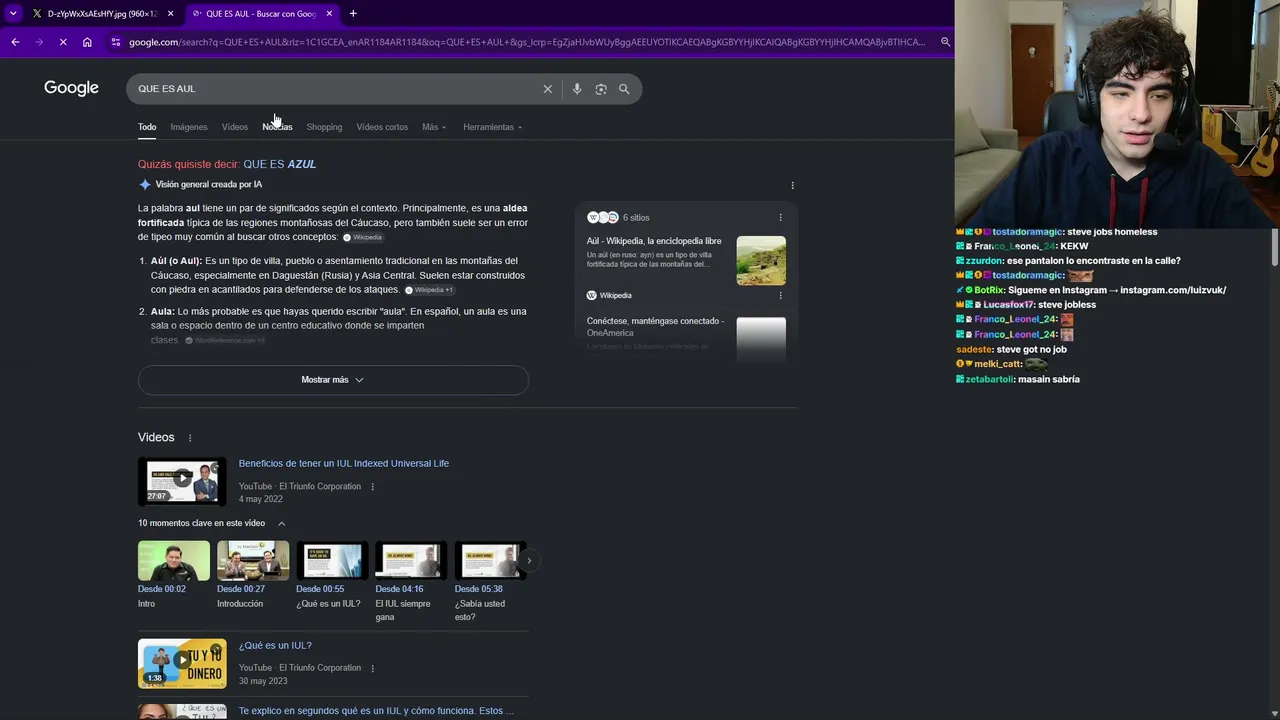Viewport: 1280px width, 720px height.
Task: Jump to the Introducción key moment
Action: coord(253,576)
